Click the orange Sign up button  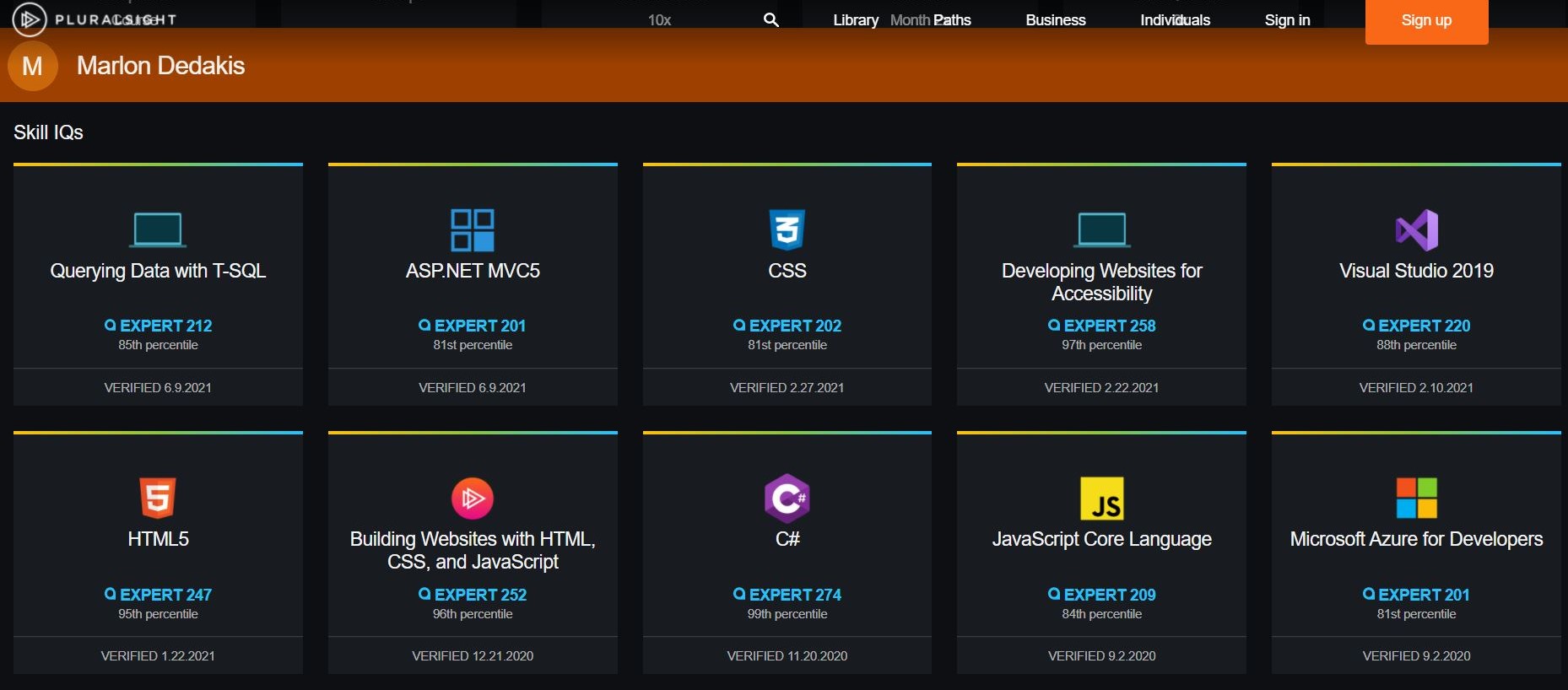click(1427, 21)
